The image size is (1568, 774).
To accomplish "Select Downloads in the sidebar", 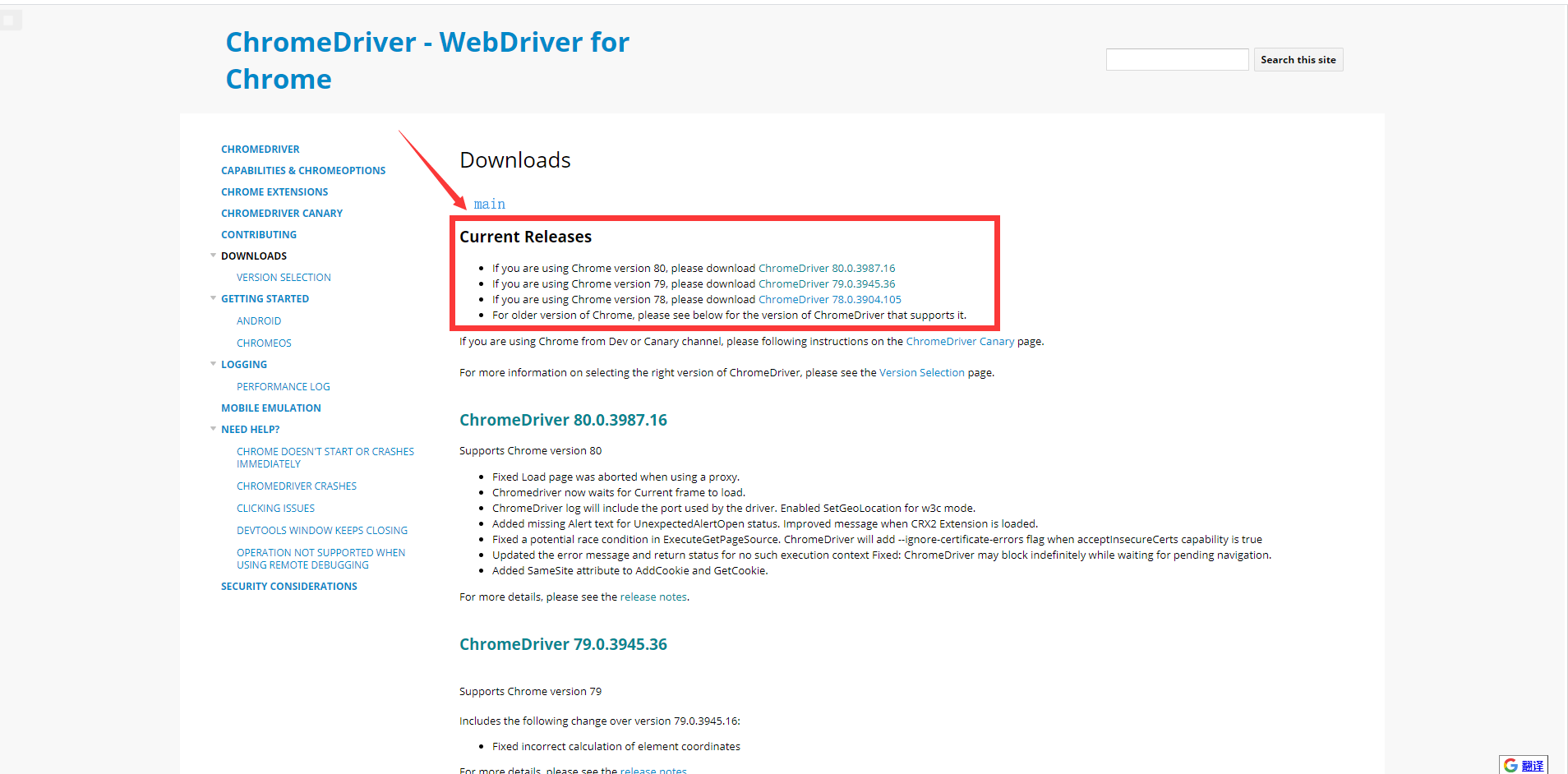I will tap(254, 256).
